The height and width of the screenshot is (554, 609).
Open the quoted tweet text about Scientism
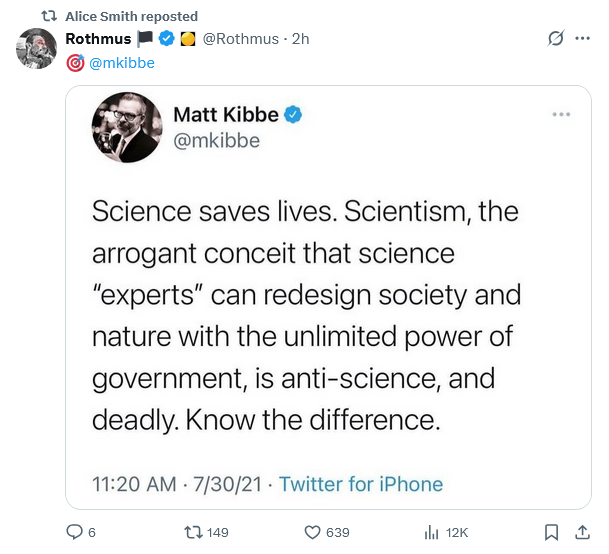(x=305, y=315)
